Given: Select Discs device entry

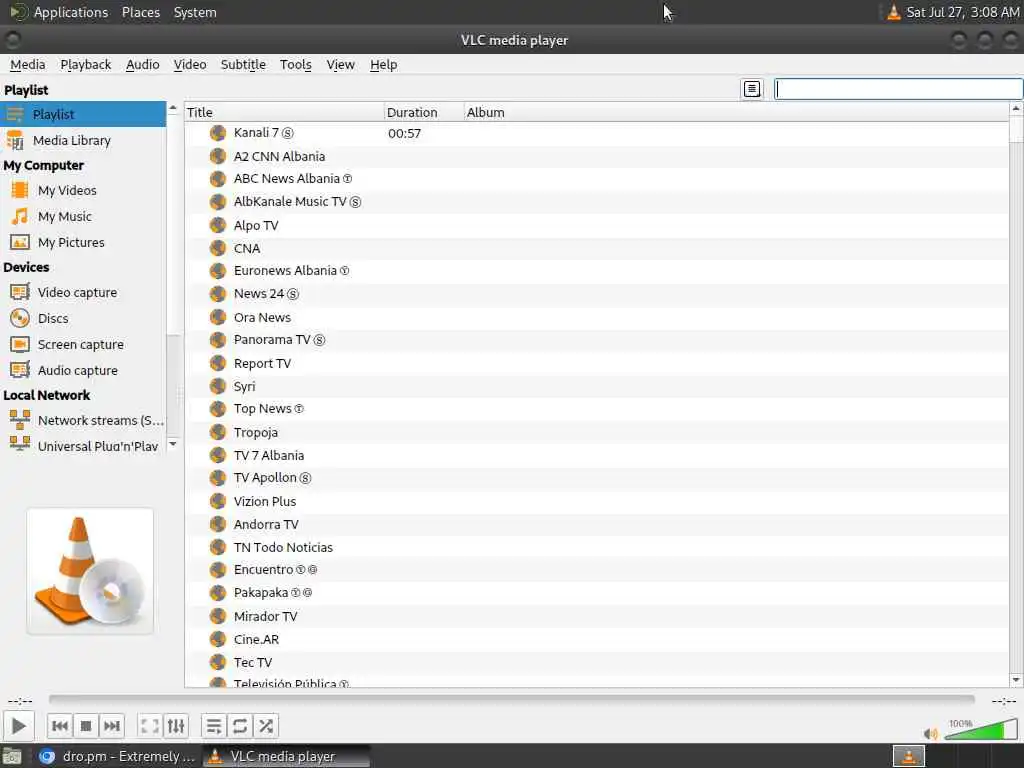Looking at the screenshot, I should [x=83, y=318].
